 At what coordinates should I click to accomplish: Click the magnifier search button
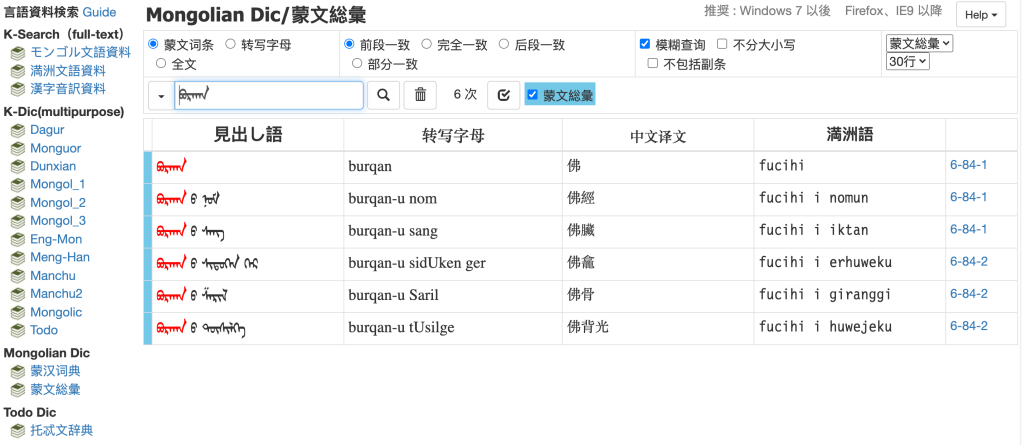382,95
